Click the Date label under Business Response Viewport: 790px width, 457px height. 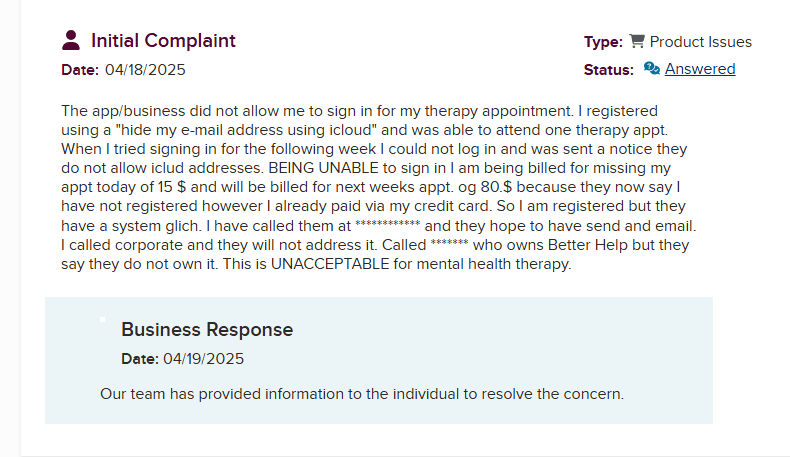139,359
